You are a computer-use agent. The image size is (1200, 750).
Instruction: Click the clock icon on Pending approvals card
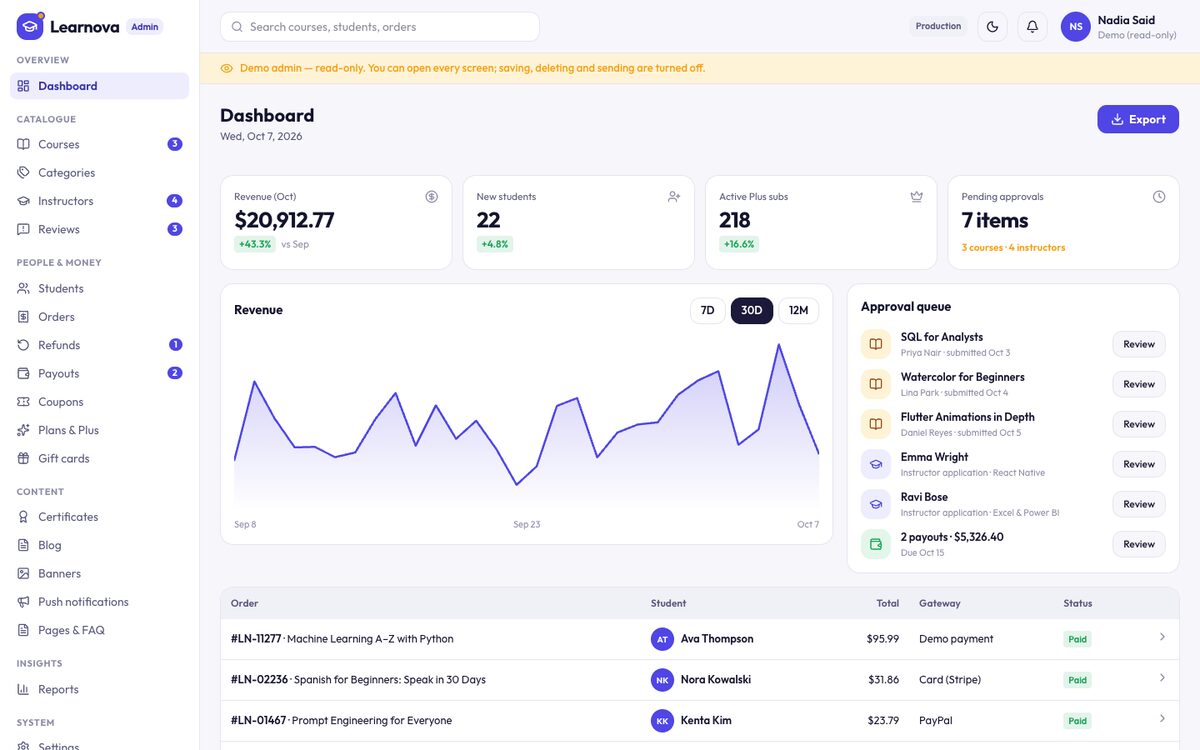click(x=1159, y=197)
